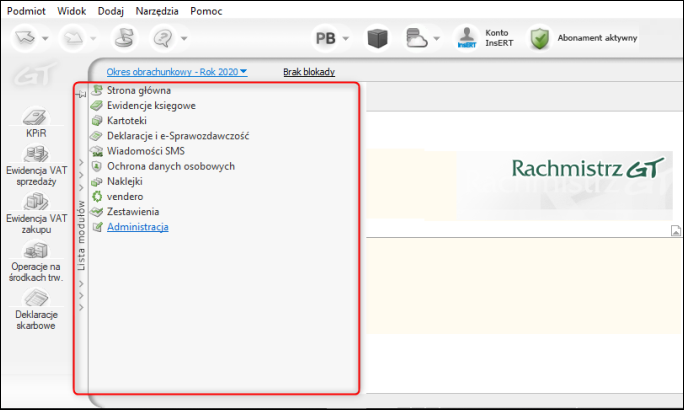Viewport: 684px width, 410px height.
Task: Click the Naklejki icon
Action: [96, 181]
